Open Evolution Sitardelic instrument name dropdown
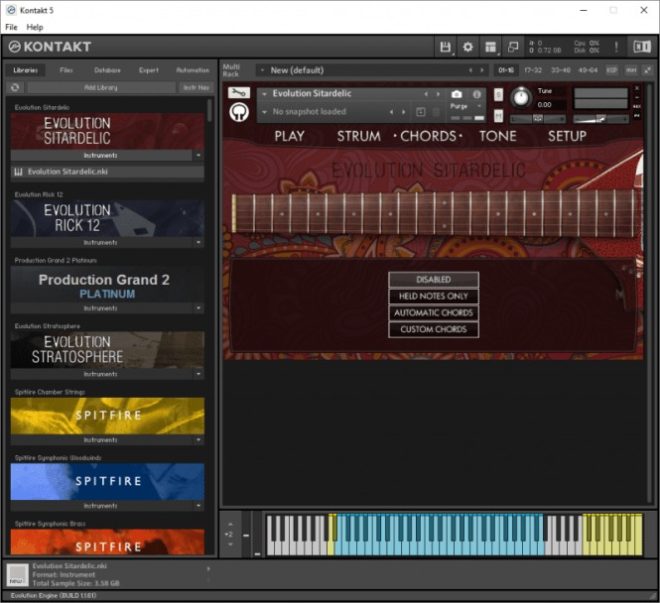Image resolution: width=660 pixels, height=603 pixels. tap(264, 94)
